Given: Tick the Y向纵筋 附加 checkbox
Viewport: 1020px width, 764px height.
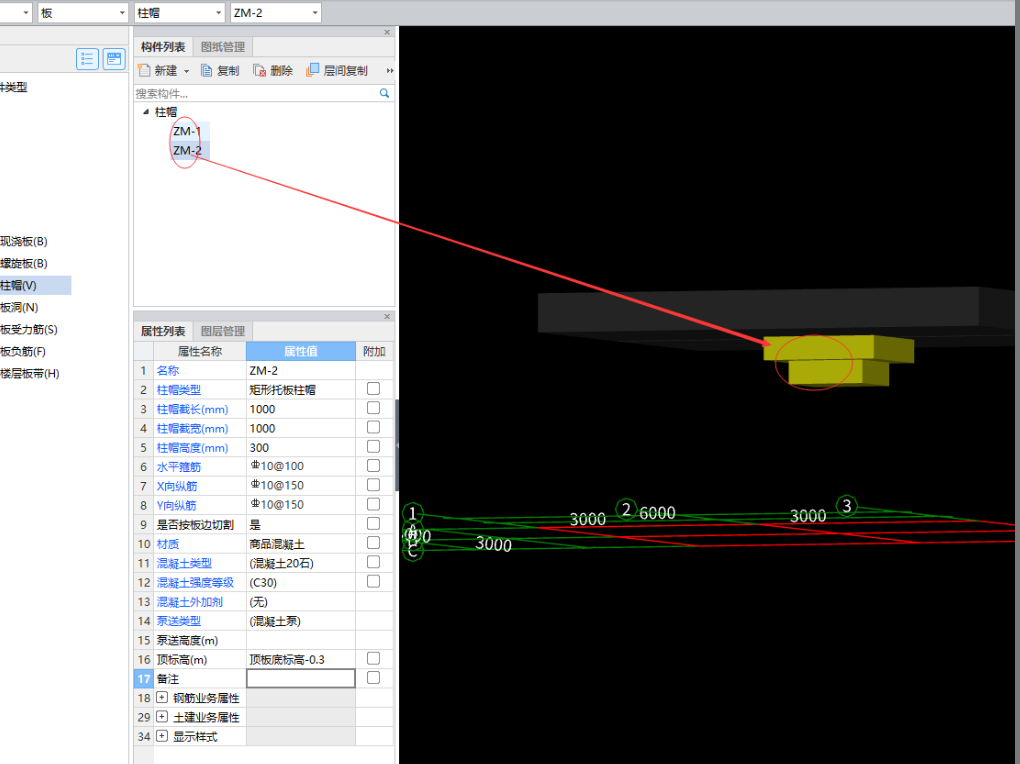Looking at the screenshot, I should tap(373, 504).
